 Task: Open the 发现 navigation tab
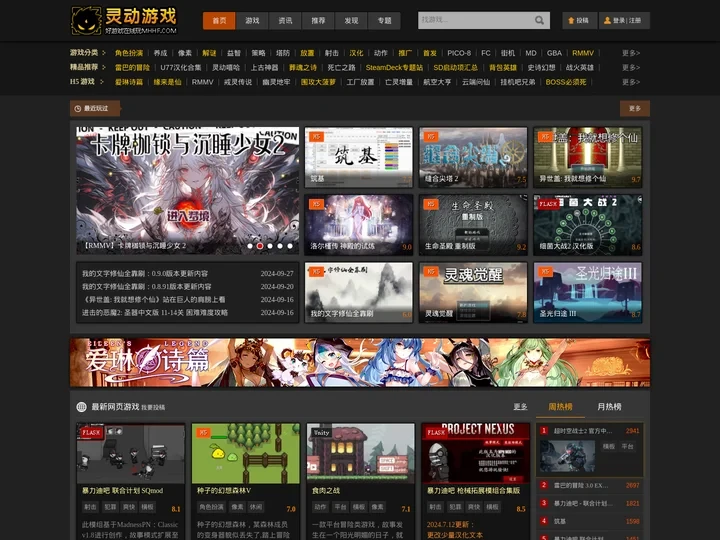(351, 21)
